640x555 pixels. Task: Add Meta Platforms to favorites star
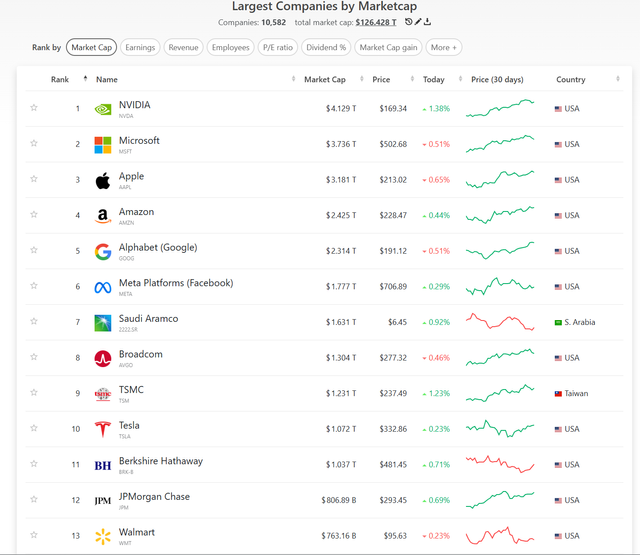34,285
